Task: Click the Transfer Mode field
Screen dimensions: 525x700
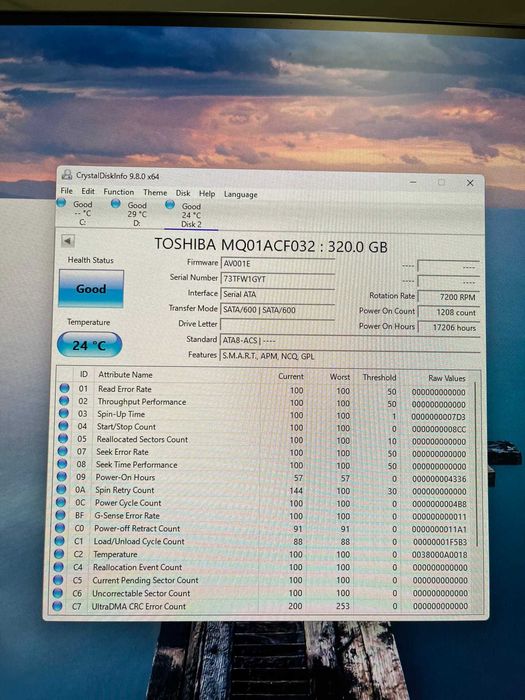Action: tap(278, 309)
